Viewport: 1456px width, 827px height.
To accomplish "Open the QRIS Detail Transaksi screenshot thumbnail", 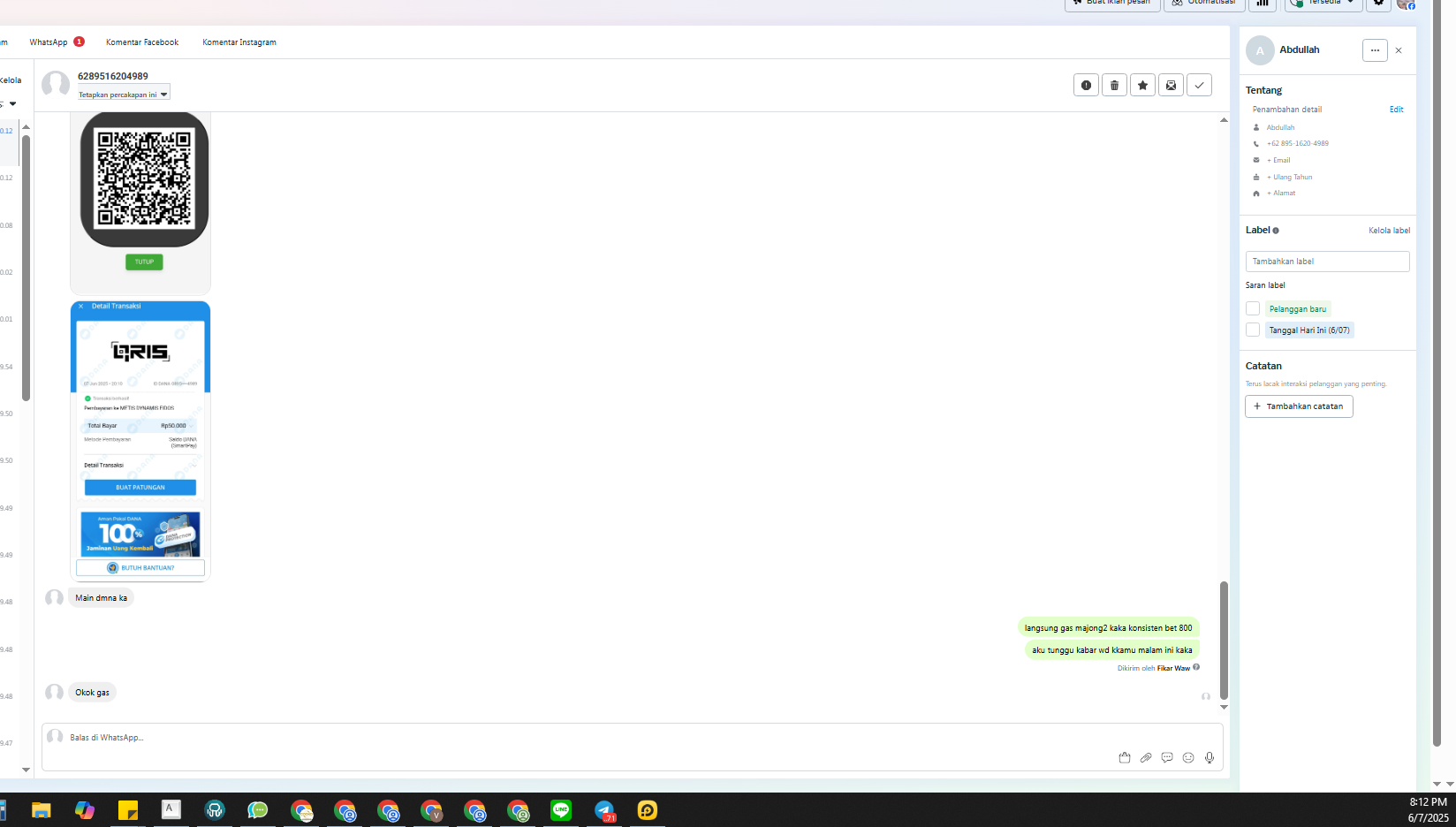I will coord(140,441).
